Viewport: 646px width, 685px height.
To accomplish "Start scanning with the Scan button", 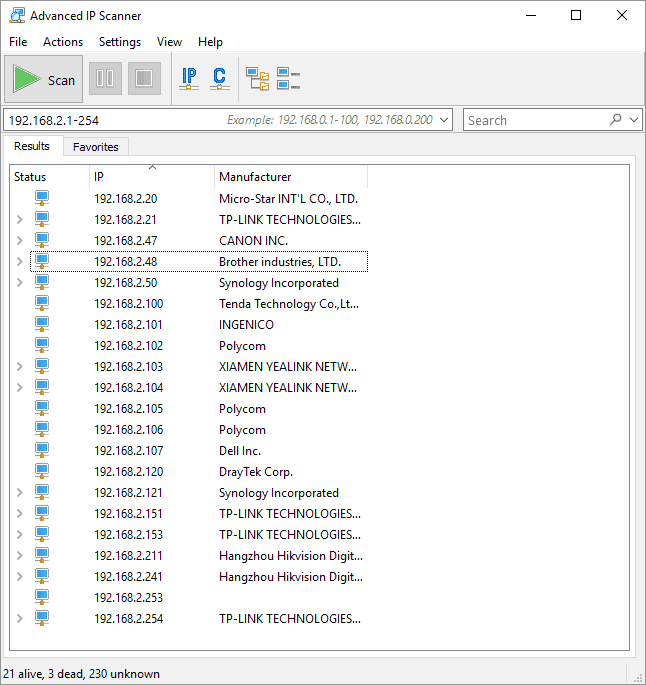I will pyautogui.click(x=43, y=79).
